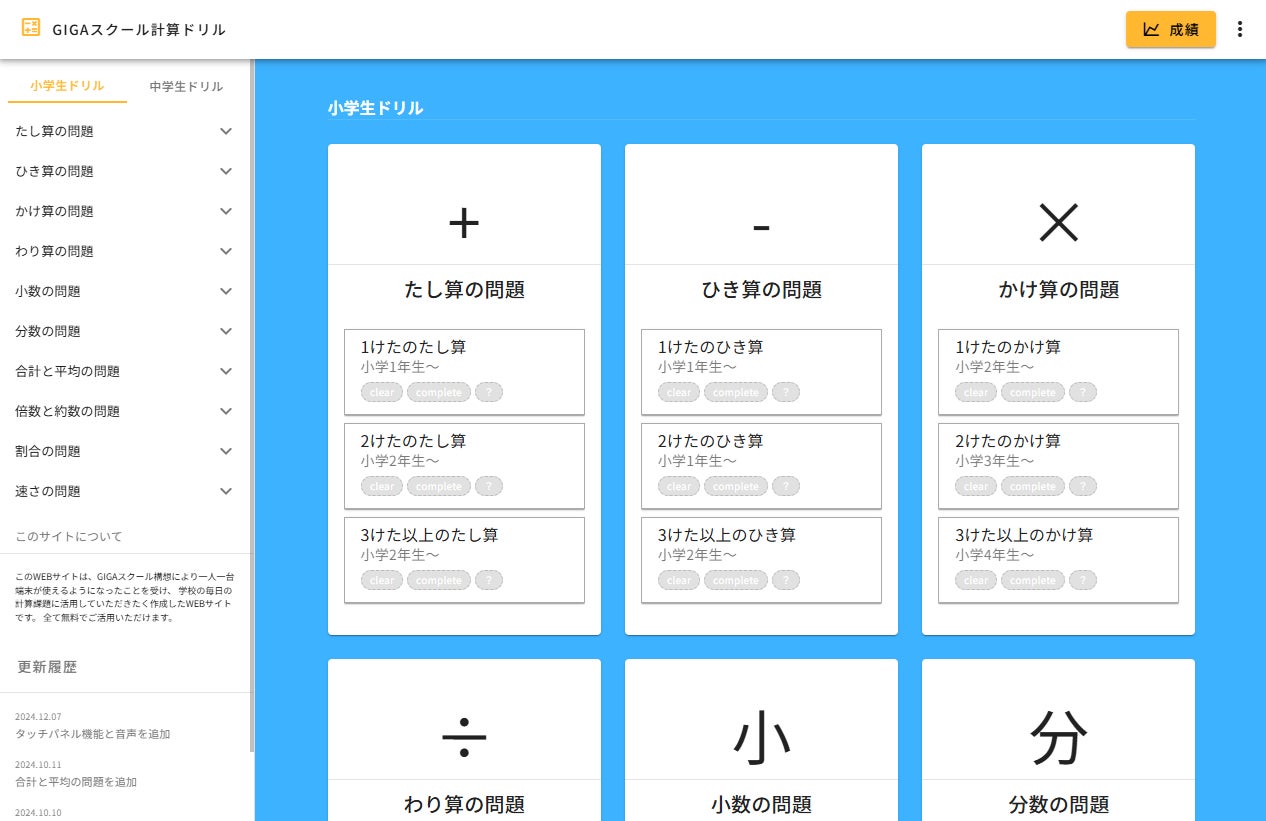The width and height of the screenshot is (1266, 821).
Task: Click the かけ算の問題 card heading
Action: (x=1058, y=290)
